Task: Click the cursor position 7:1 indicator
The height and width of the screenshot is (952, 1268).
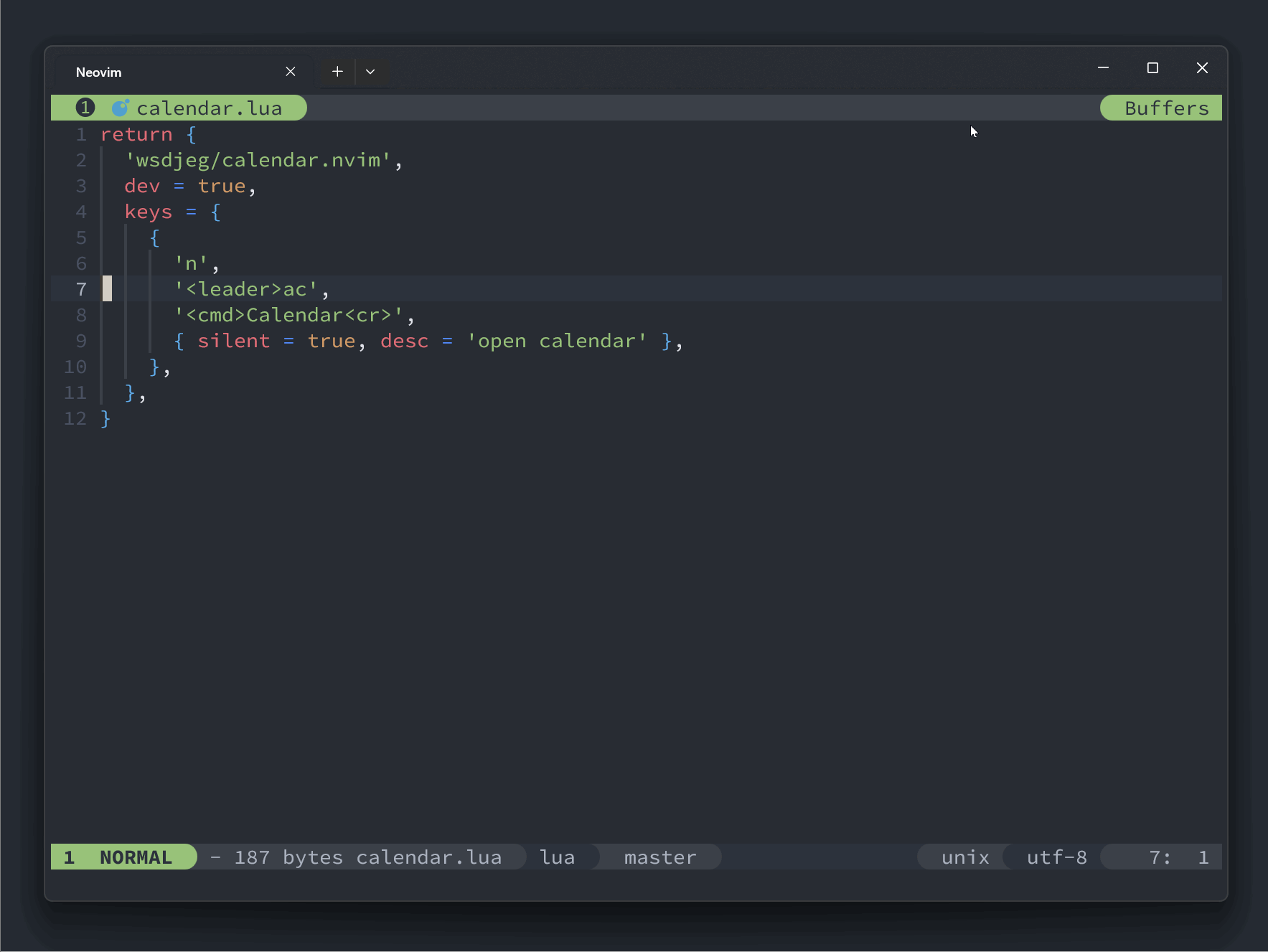Action: (1177, 857)
